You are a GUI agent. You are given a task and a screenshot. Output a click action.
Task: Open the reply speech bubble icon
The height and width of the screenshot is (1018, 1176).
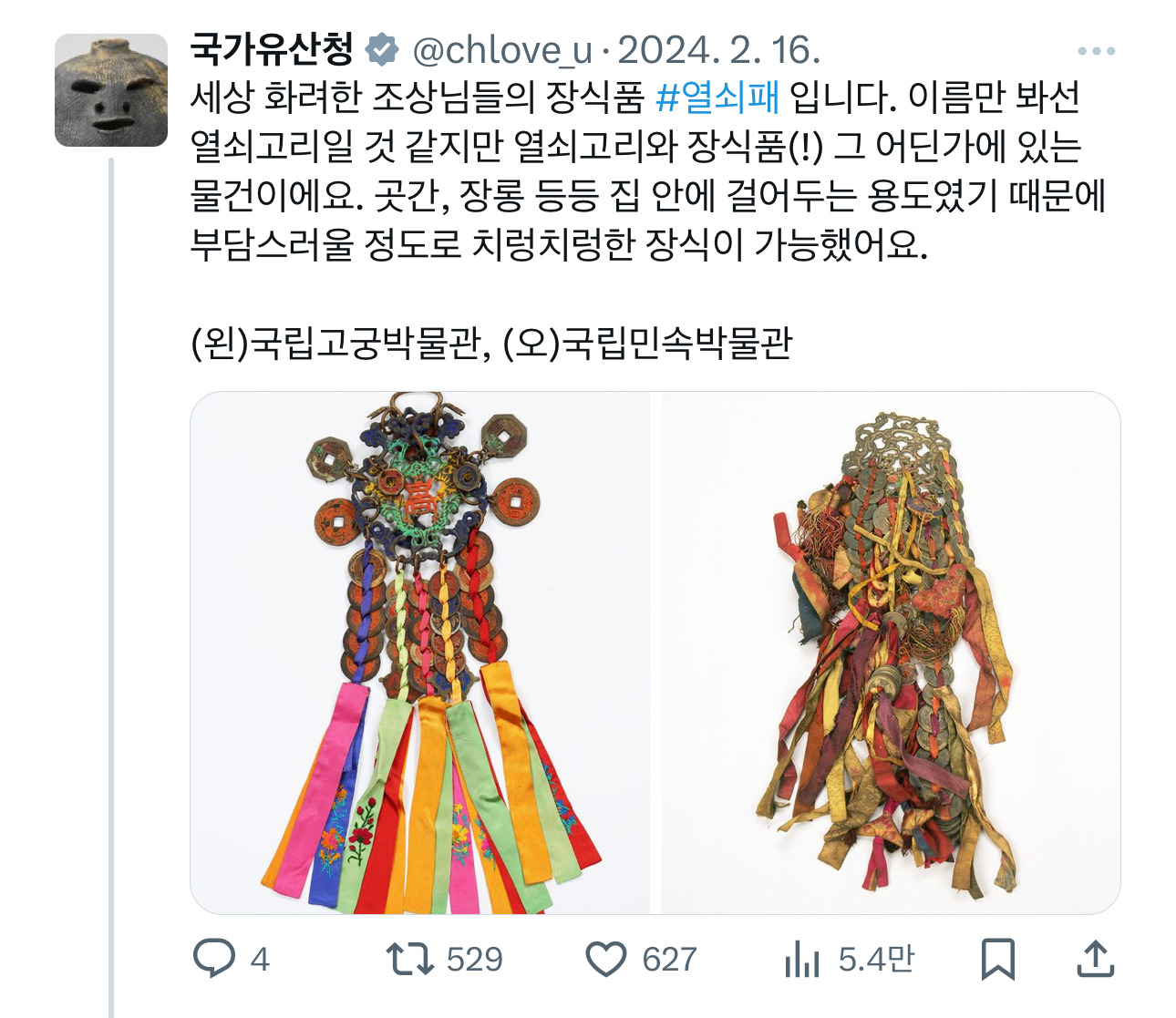coord(214,959)
